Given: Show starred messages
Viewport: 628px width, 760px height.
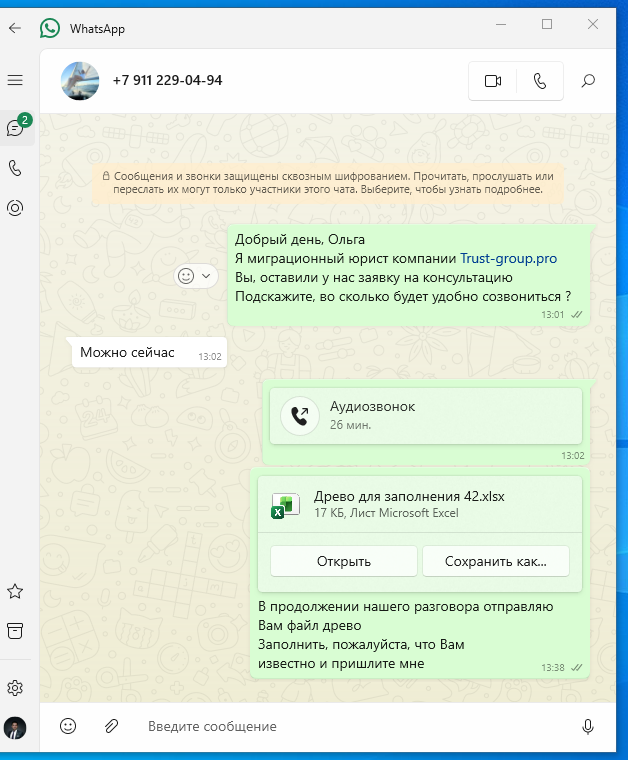Looking at the screenshot, I should tap(15, 591).
